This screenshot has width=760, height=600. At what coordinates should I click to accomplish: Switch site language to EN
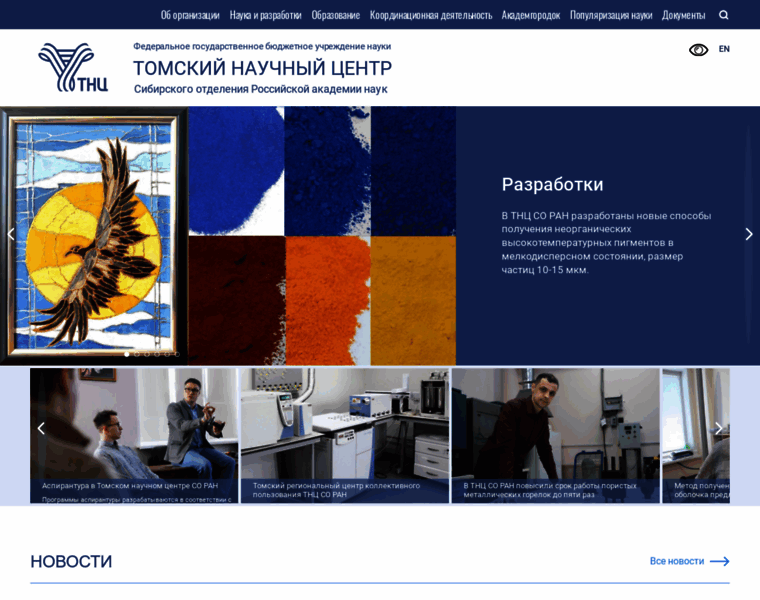724,49
